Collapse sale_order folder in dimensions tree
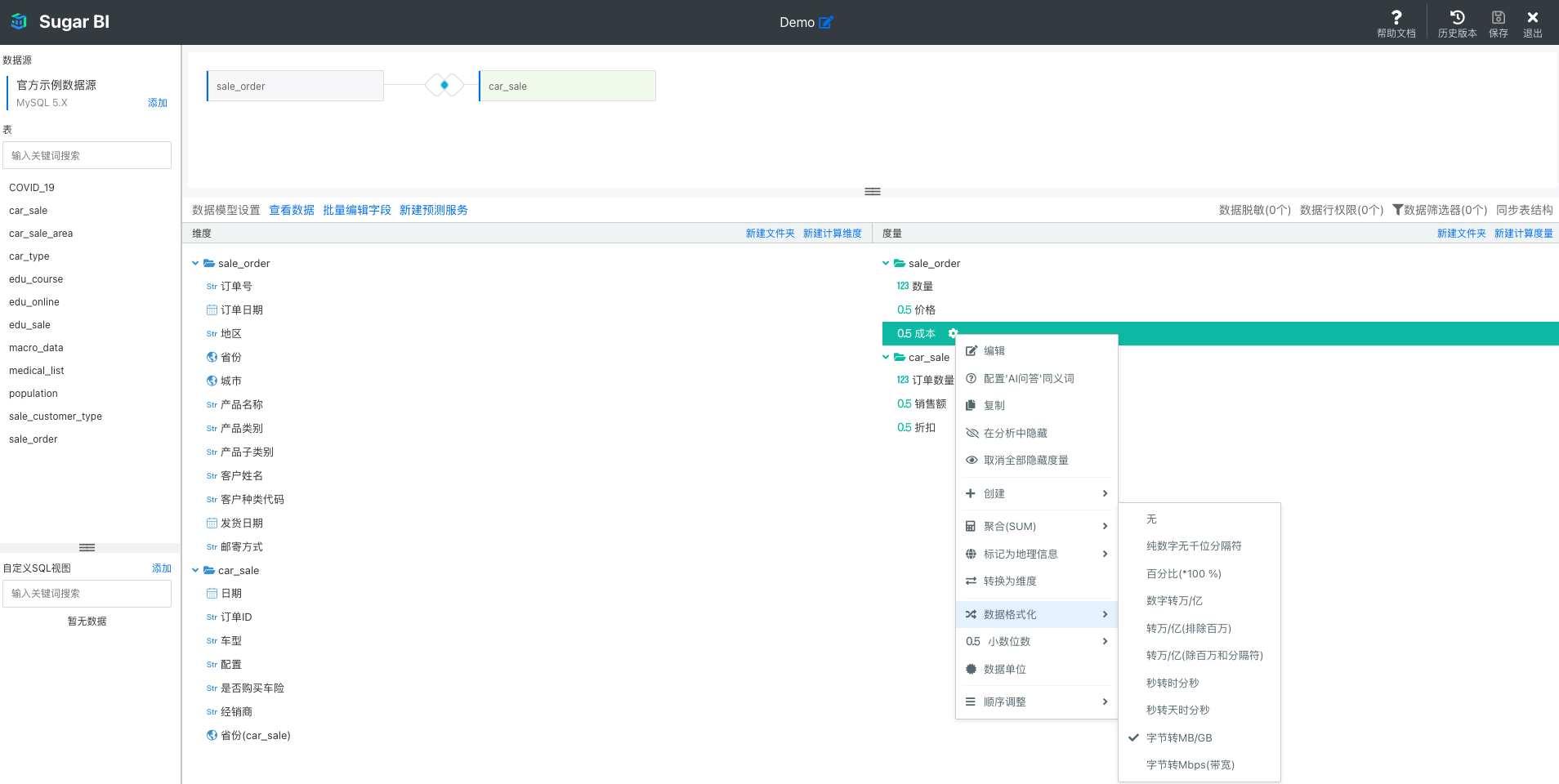Screen dimensions: 1559x784 click(x=195, y=263)
